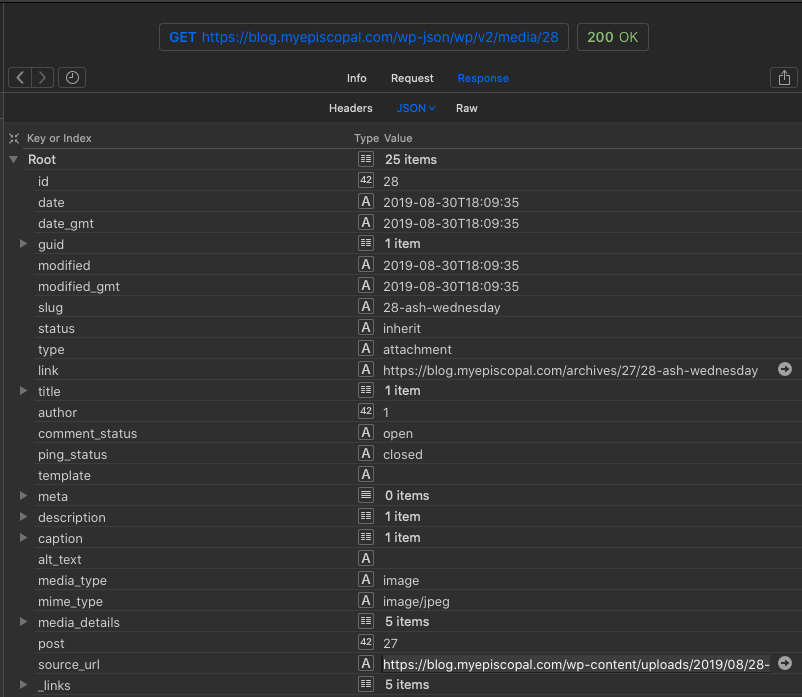
Task: Collapse the Root node
Action: tap(14, 160)
